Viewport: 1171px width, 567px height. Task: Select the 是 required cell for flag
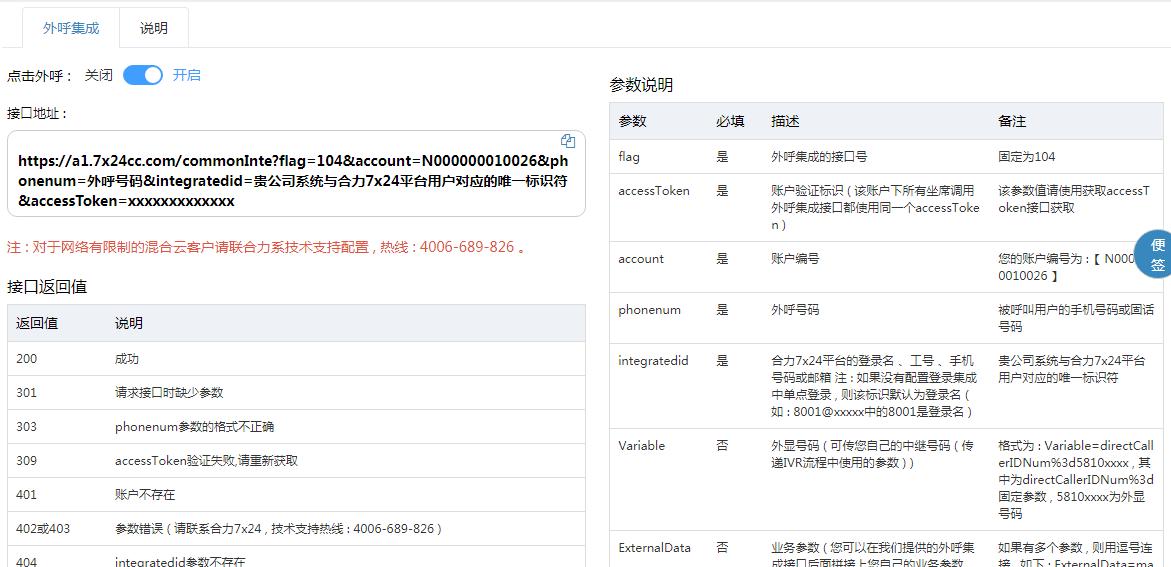click(x=722, y=158)
